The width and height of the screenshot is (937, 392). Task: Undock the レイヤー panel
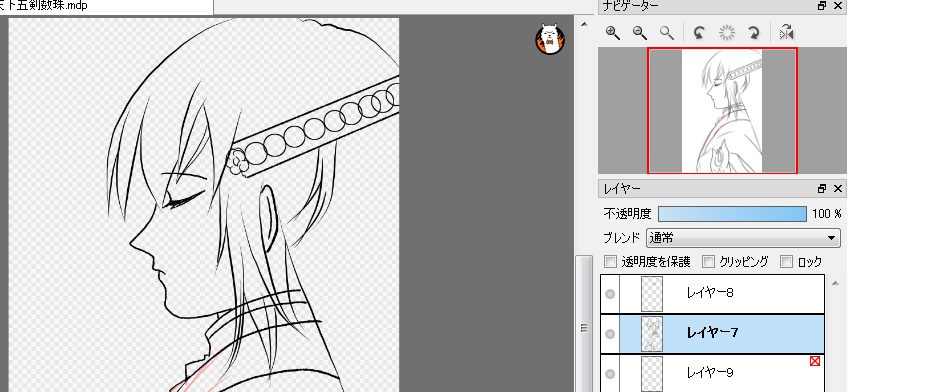pos(822,189)
